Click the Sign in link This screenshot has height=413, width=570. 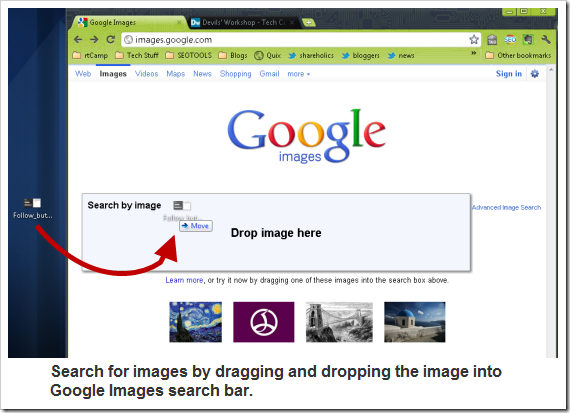(x=509, y=74)
